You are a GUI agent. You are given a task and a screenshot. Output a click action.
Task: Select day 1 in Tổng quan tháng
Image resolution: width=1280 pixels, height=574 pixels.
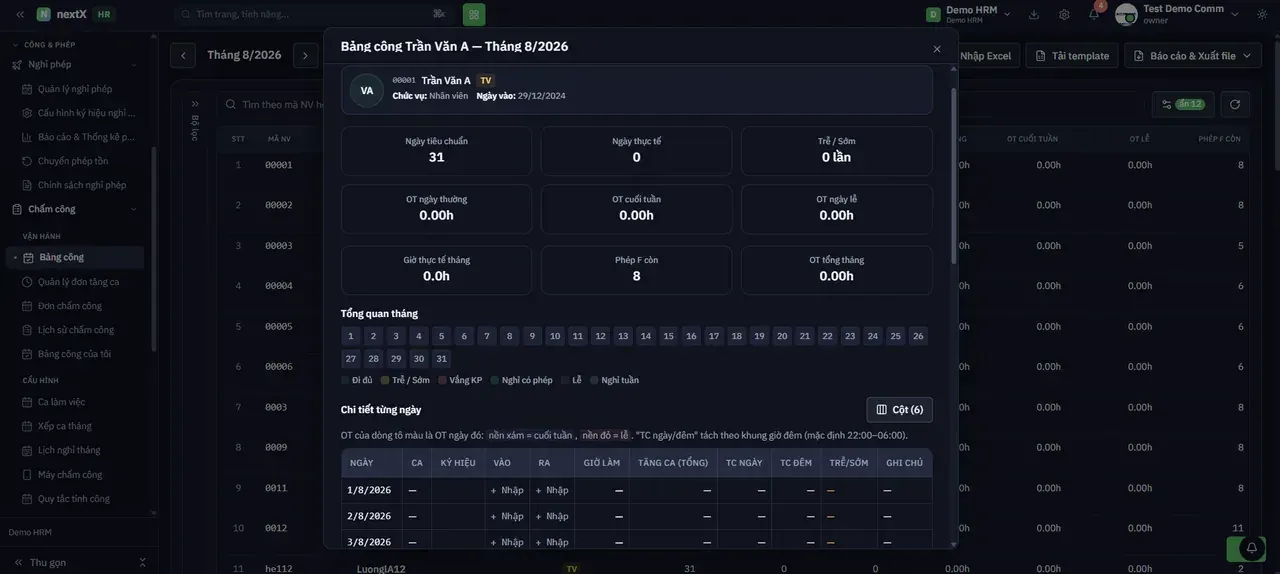(351, 336)
